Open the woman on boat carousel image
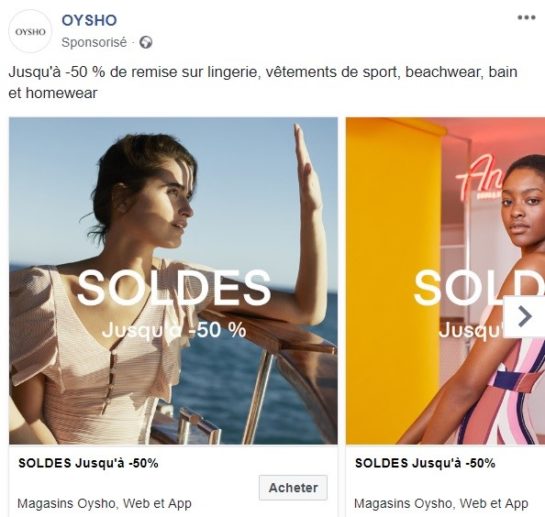 point(173,281)
